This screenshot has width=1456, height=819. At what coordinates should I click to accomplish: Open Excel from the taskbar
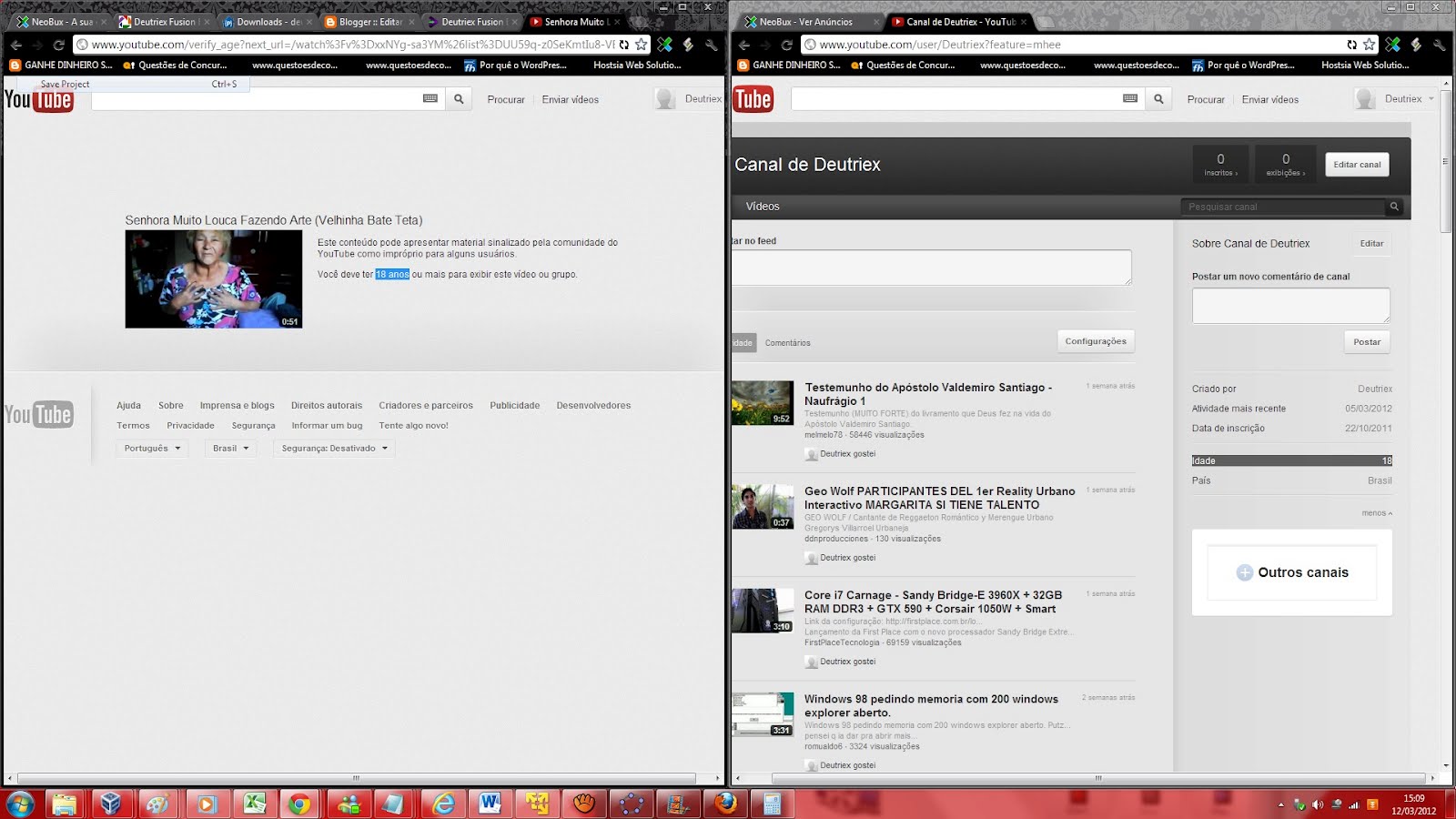[x=253, y=804]
